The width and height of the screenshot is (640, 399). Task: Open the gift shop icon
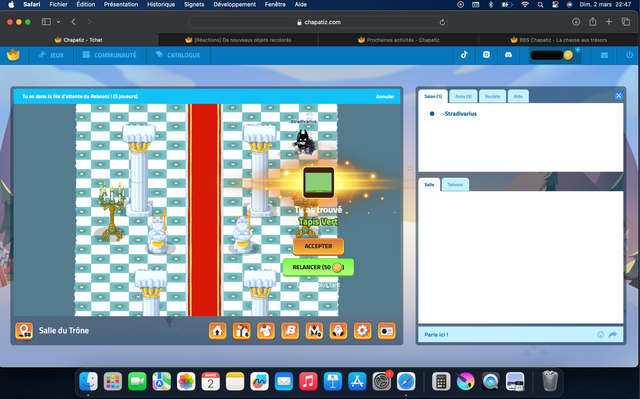[x=242, y=331]
